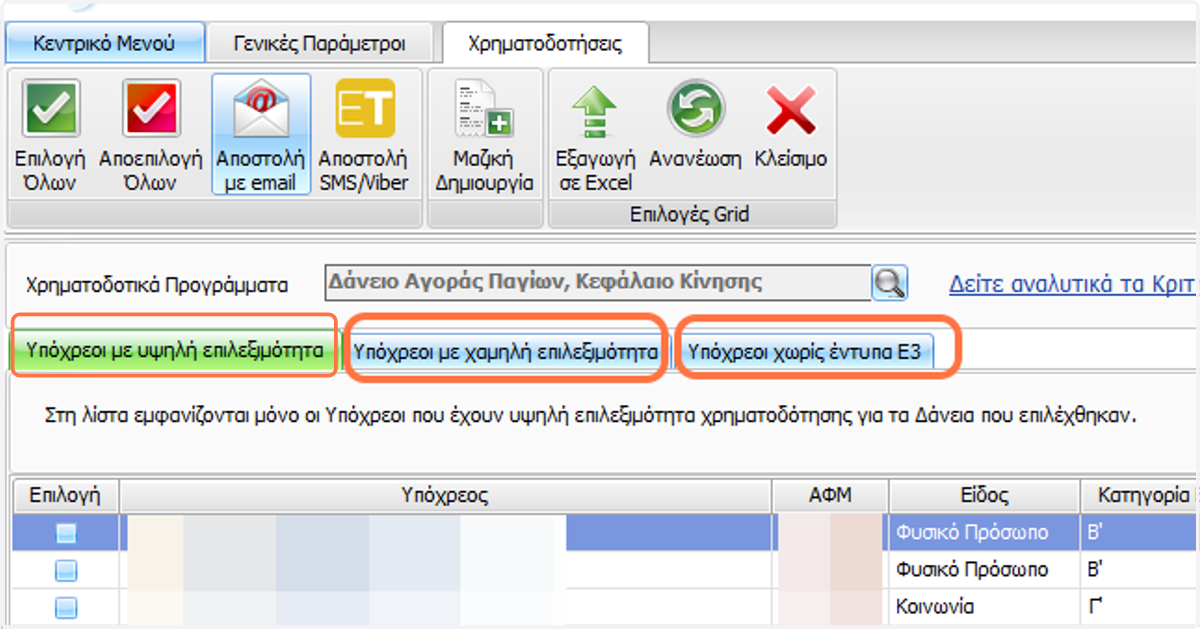
Task: Sort by the ΑΦΜ column header
Action: (x=830, y=495)
